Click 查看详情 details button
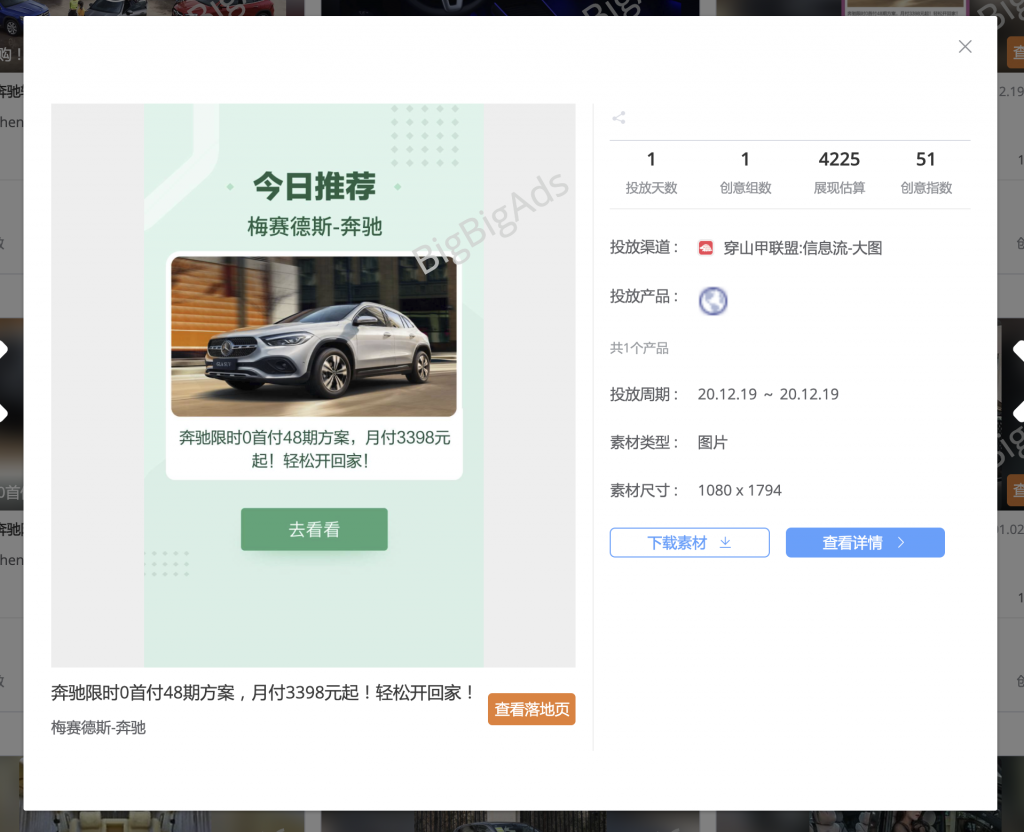 (x=865, y=542)
